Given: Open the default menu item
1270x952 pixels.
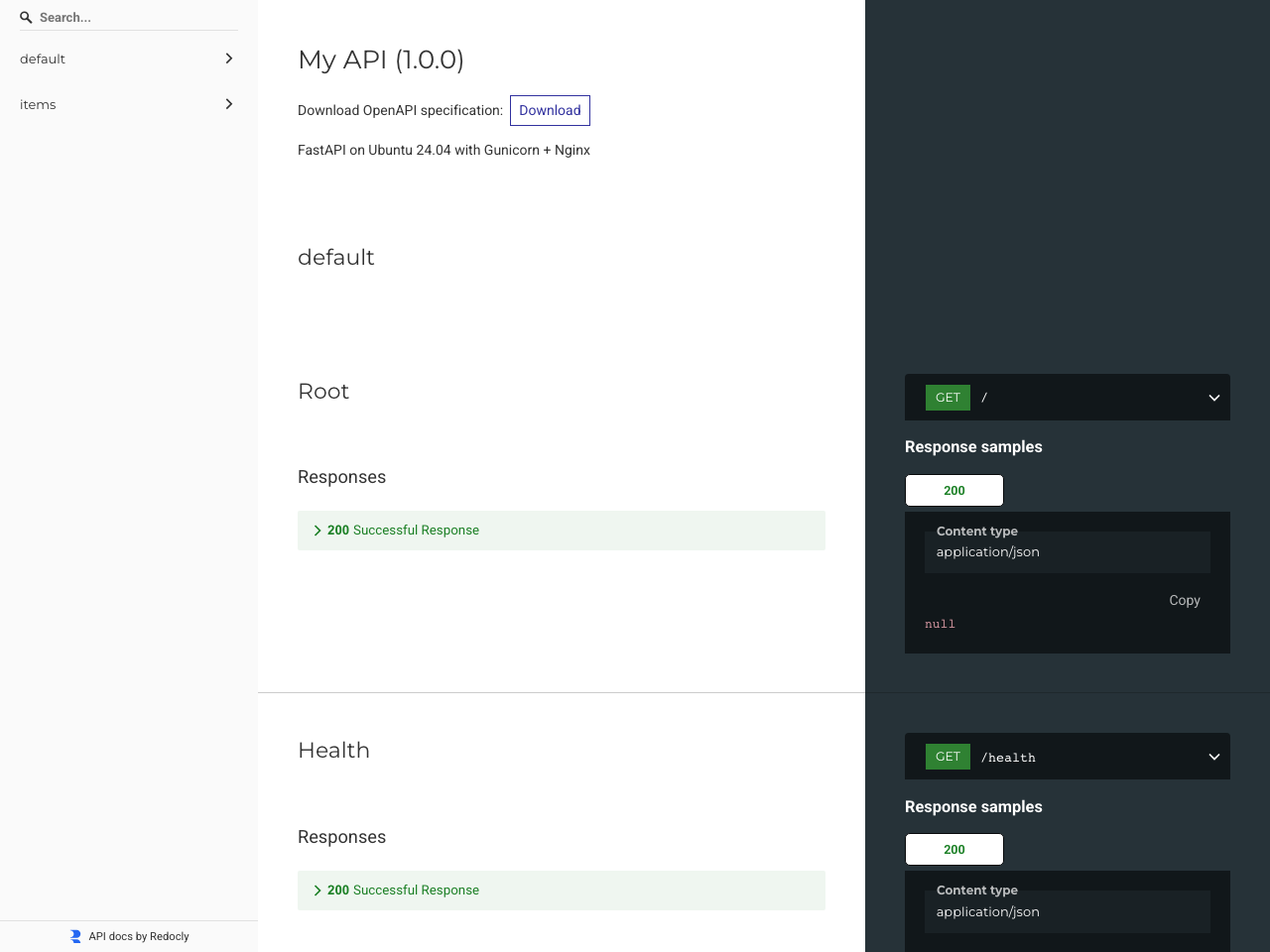Looking at the screenshot, I should (129, 59).
